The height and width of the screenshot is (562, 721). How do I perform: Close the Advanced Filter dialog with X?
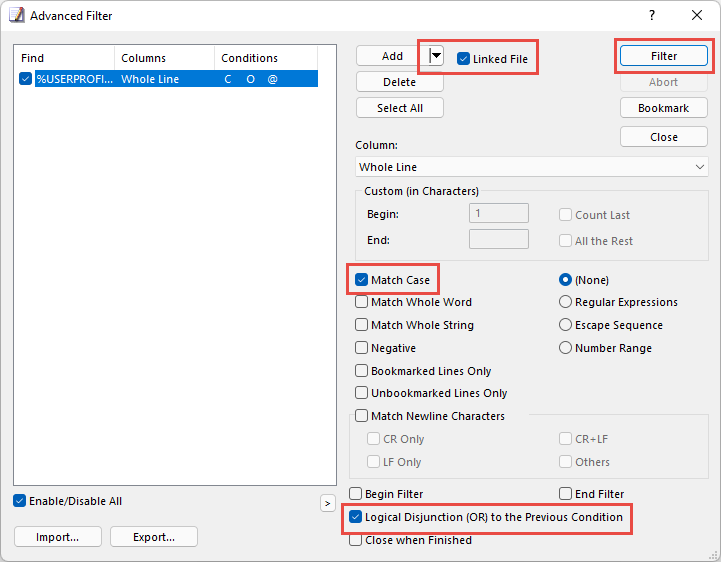[x=697, y=15]
